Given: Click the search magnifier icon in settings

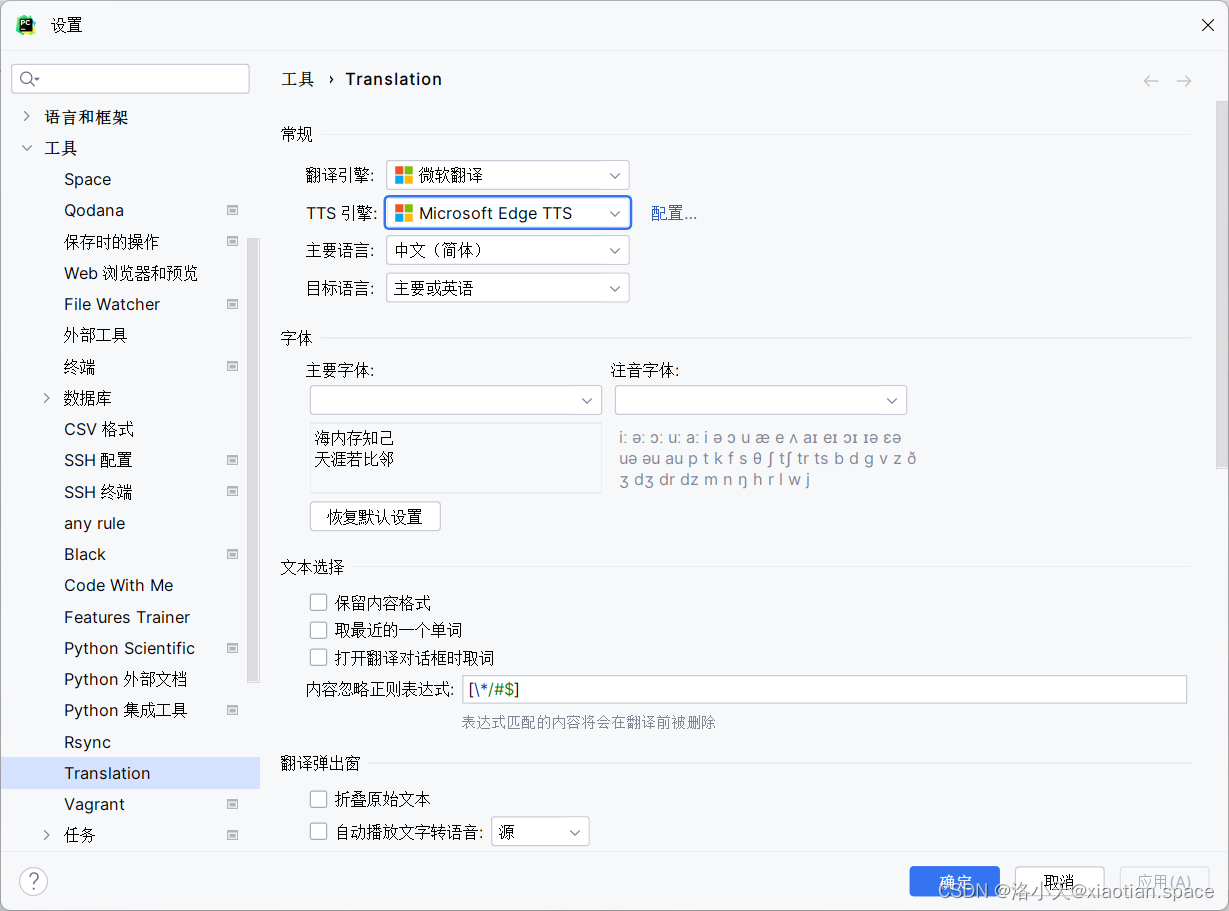Looking at the screenshot, I should (x=28, y=79).
